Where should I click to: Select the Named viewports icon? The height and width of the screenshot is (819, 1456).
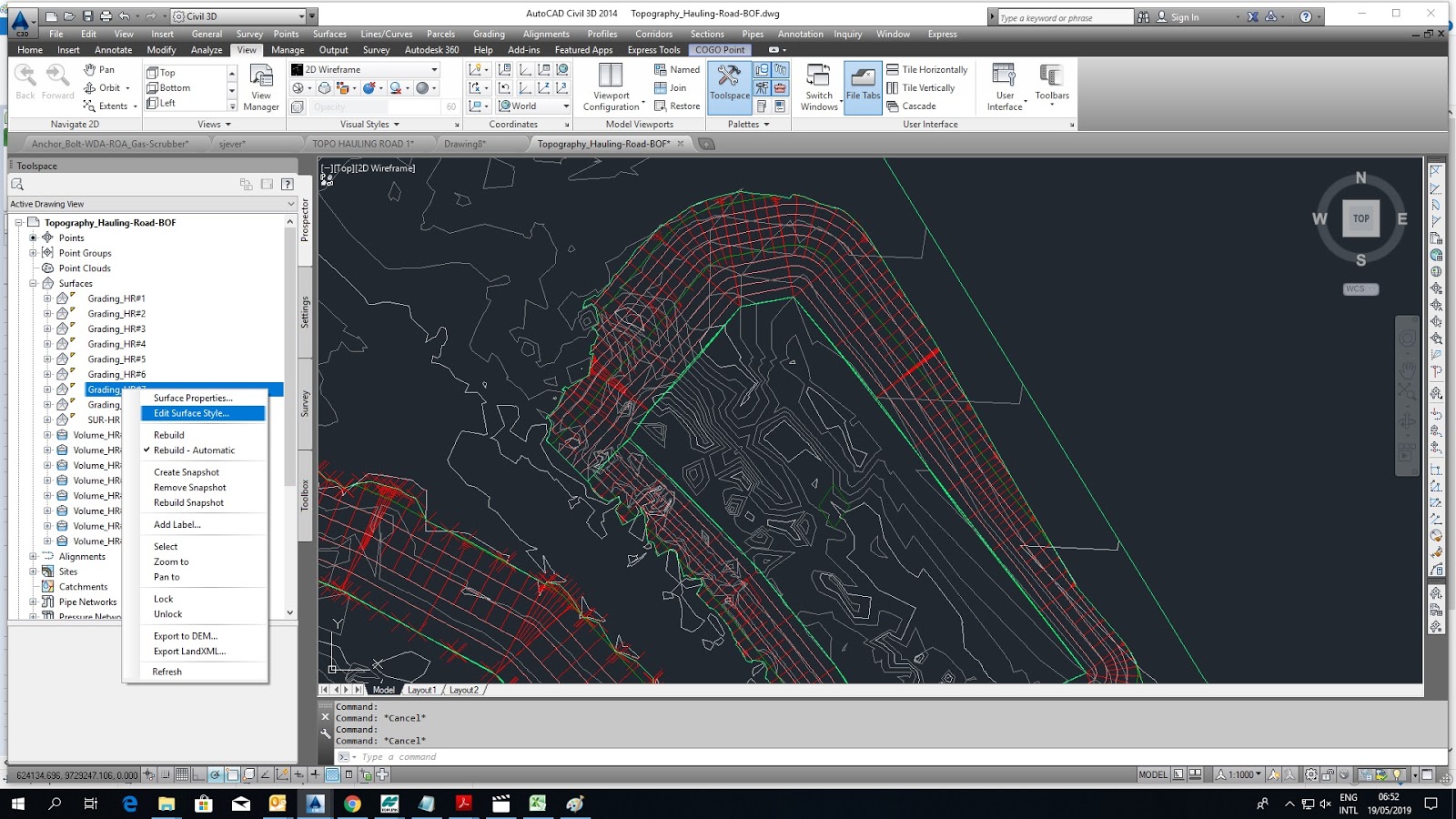tap(675, 69)
